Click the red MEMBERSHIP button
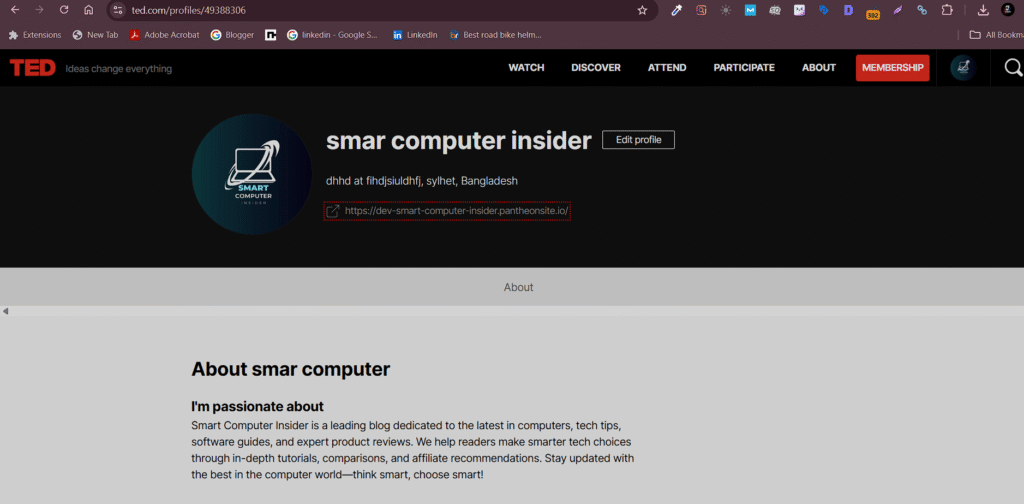1024x504 pixels. click(x=892, y=68)
